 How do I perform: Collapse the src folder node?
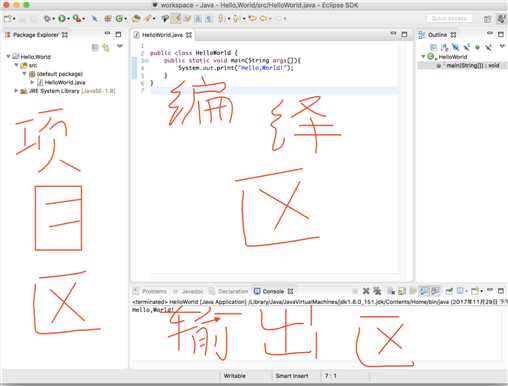[16, 65]
